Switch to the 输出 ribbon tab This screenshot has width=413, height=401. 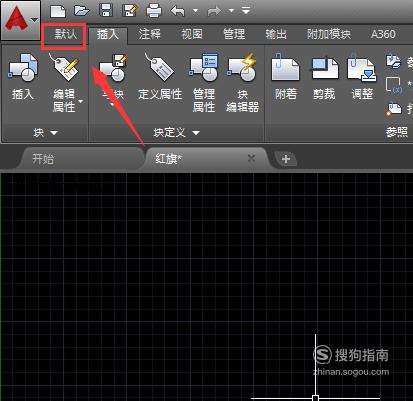pos(276,34)
